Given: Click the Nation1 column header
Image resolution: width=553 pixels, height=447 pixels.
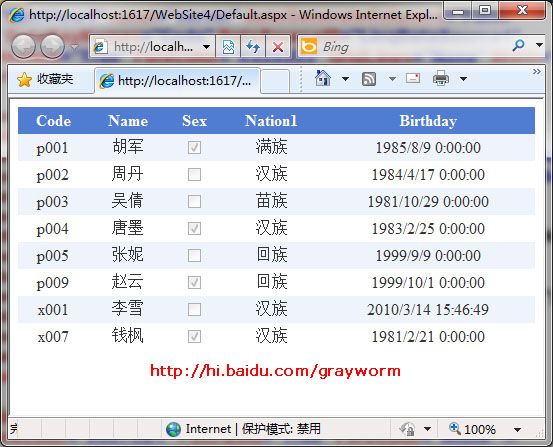Looking at the screenshot, I should pyautogui.click(x=271, y=121).
